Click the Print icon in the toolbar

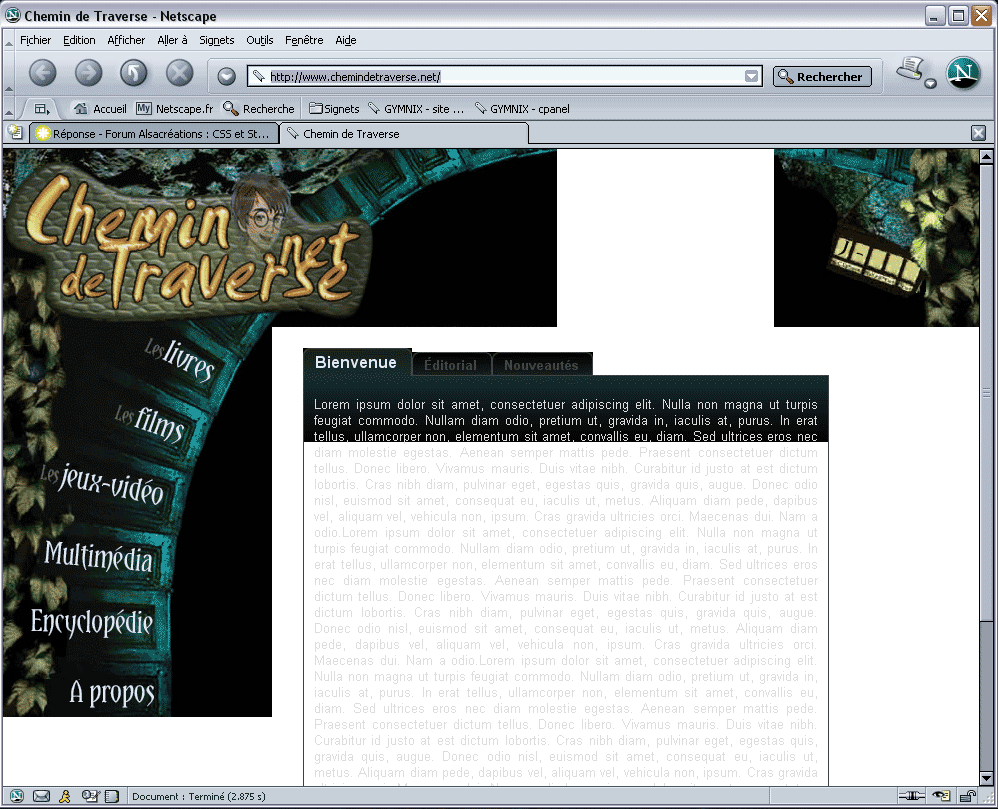click(x=910, y=69)
